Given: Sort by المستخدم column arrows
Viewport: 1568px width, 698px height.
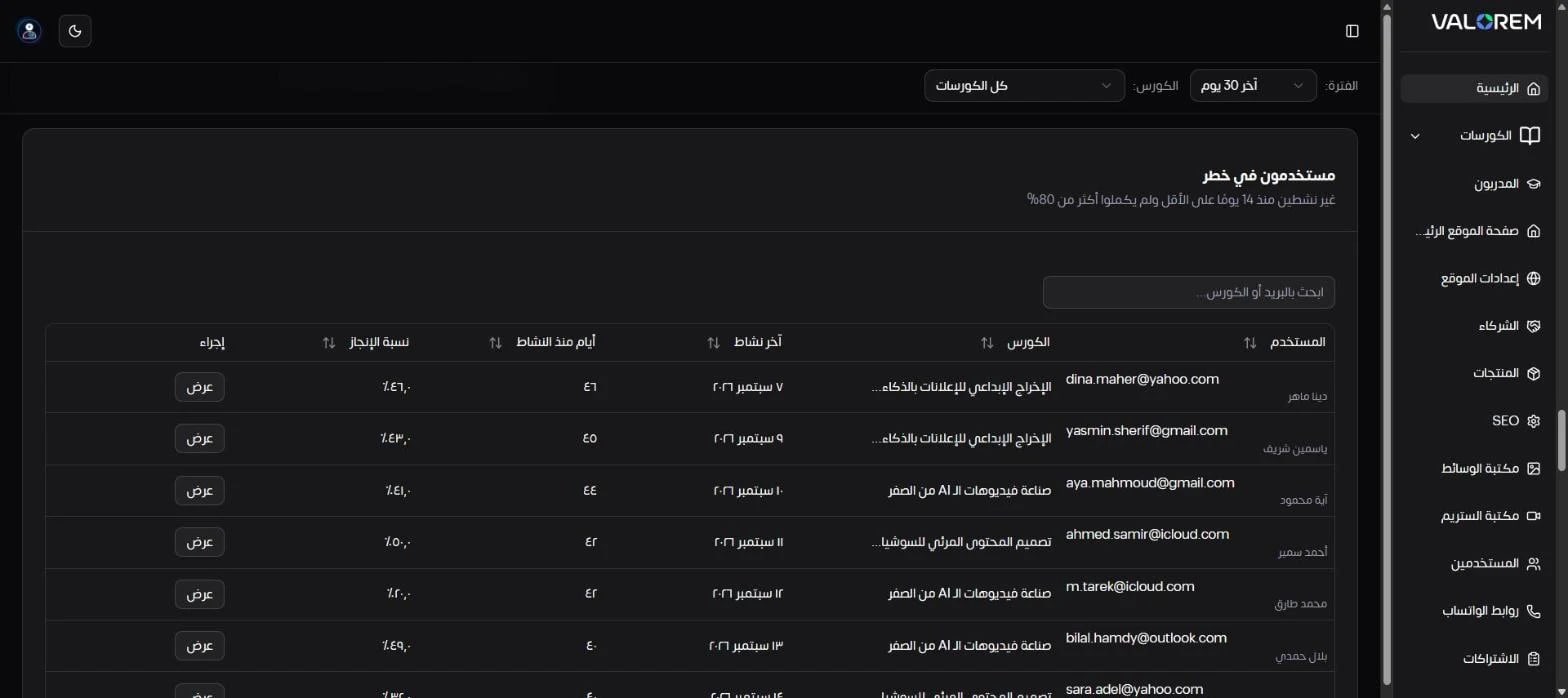Looking at the screenshot, I should point(1250,343).
